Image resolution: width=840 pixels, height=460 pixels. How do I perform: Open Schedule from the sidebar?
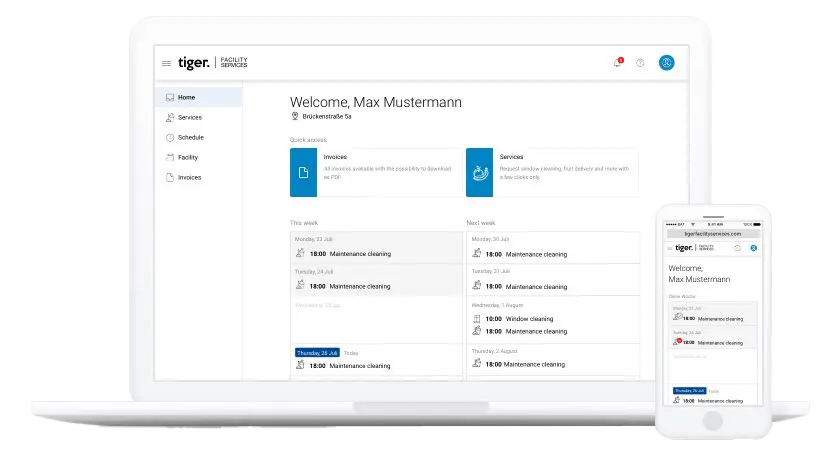pyautogui.click(x=190, y=137)
